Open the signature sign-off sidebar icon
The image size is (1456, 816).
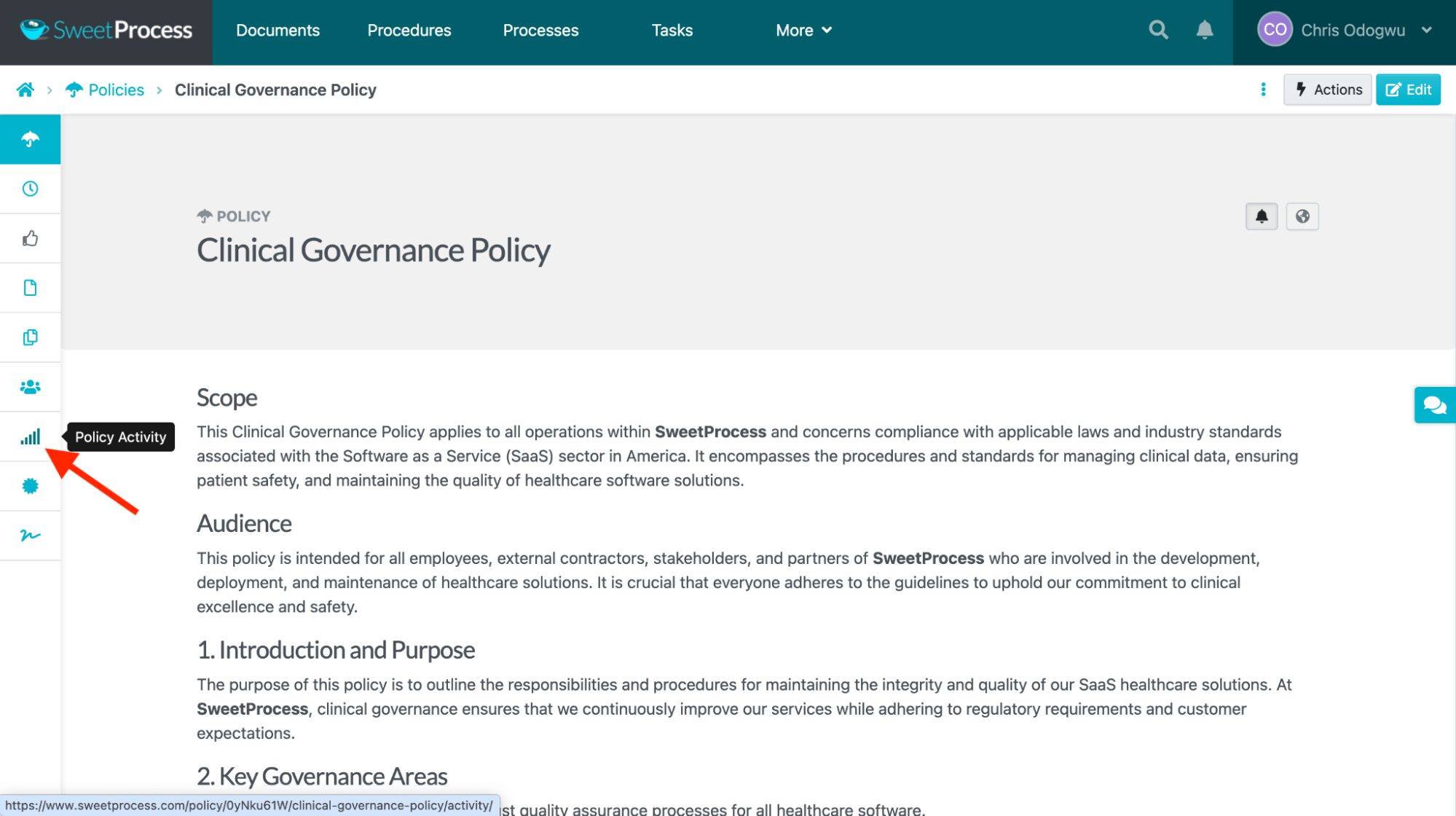click(x=30, y=535)
